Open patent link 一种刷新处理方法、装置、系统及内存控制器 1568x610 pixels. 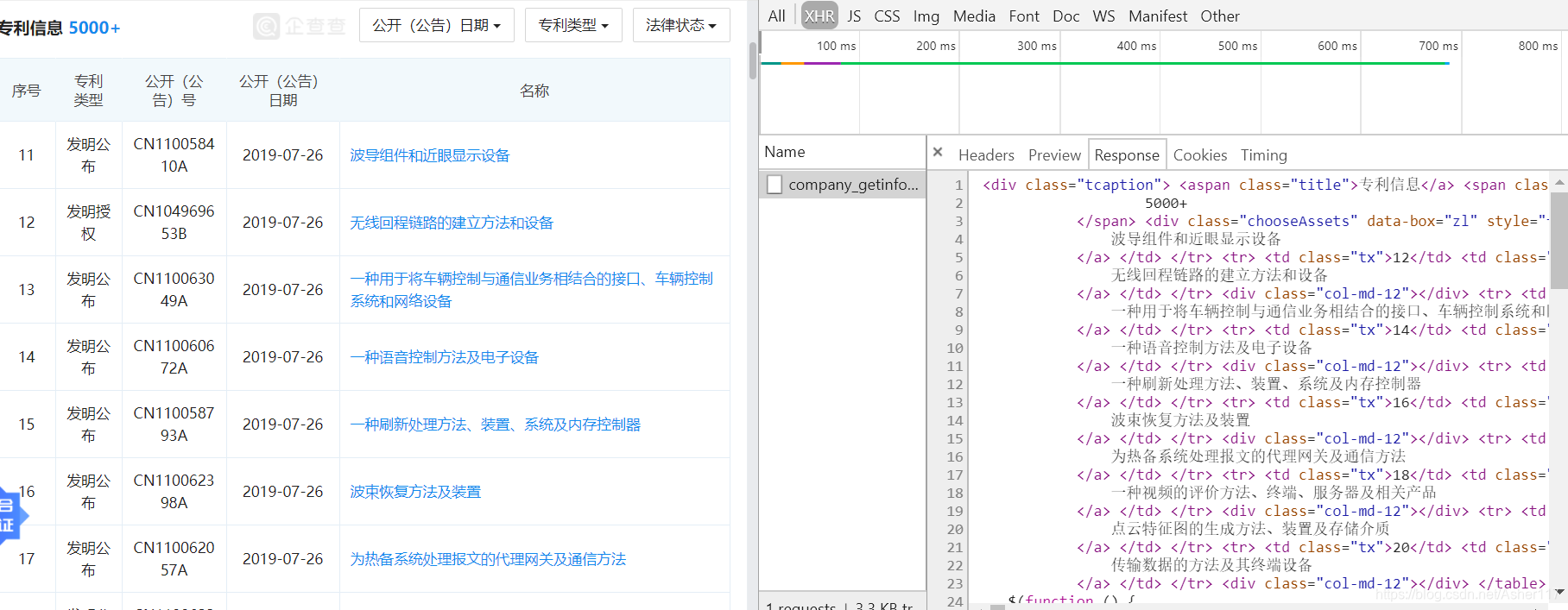click(496, 424)
